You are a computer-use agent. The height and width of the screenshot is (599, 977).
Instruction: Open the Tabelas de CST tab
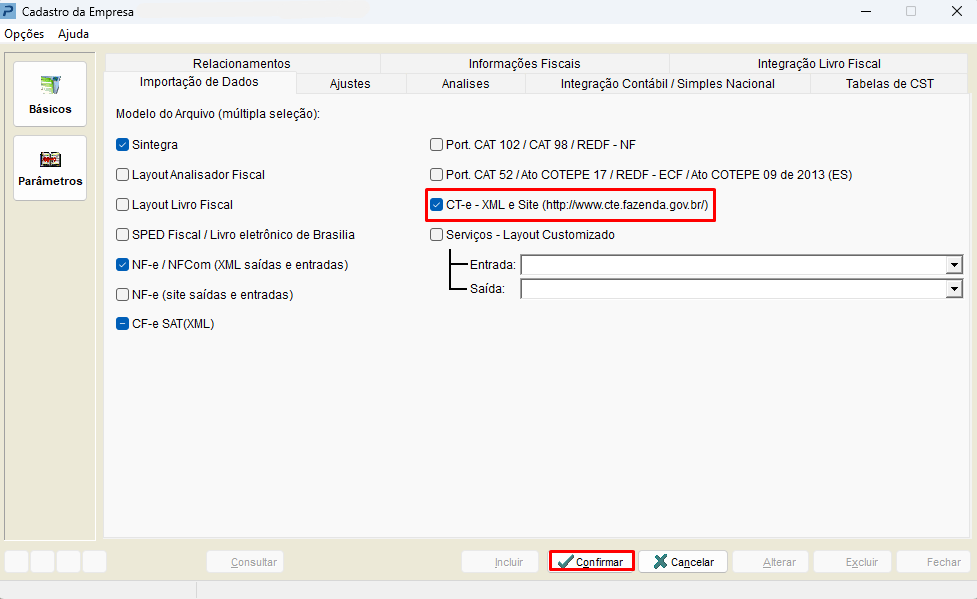click(x=890, y=84)
